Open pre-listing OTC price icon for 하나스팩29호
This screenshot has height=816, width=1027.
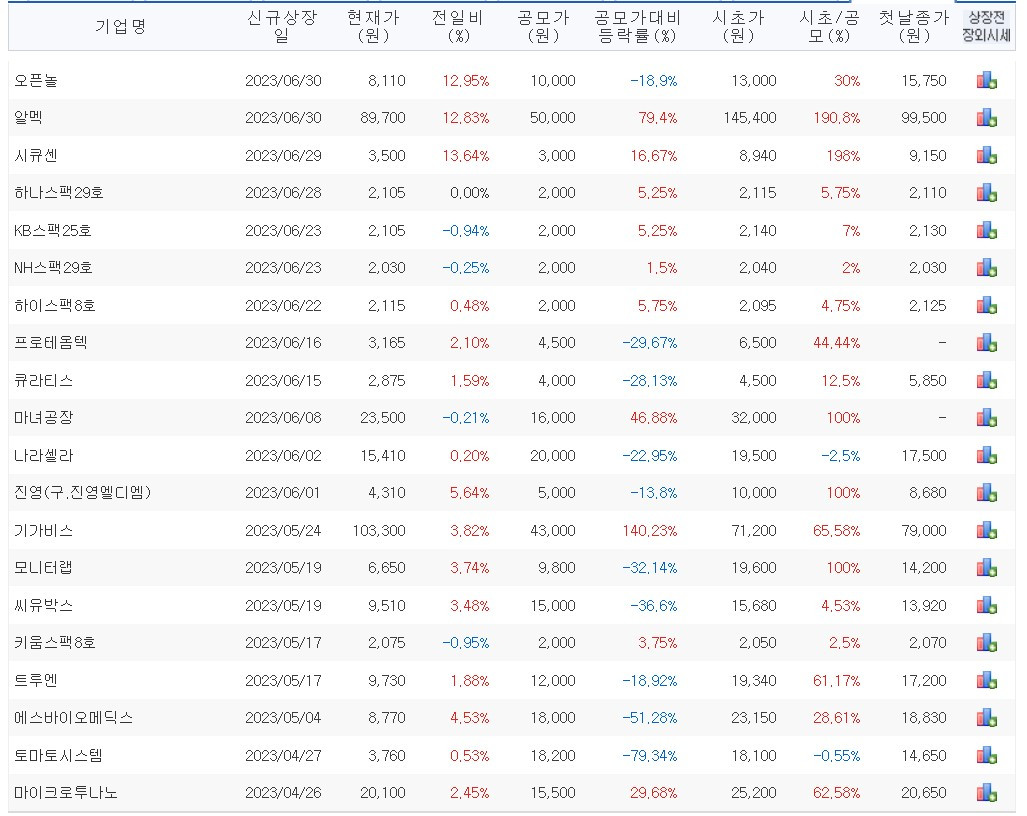986,193
